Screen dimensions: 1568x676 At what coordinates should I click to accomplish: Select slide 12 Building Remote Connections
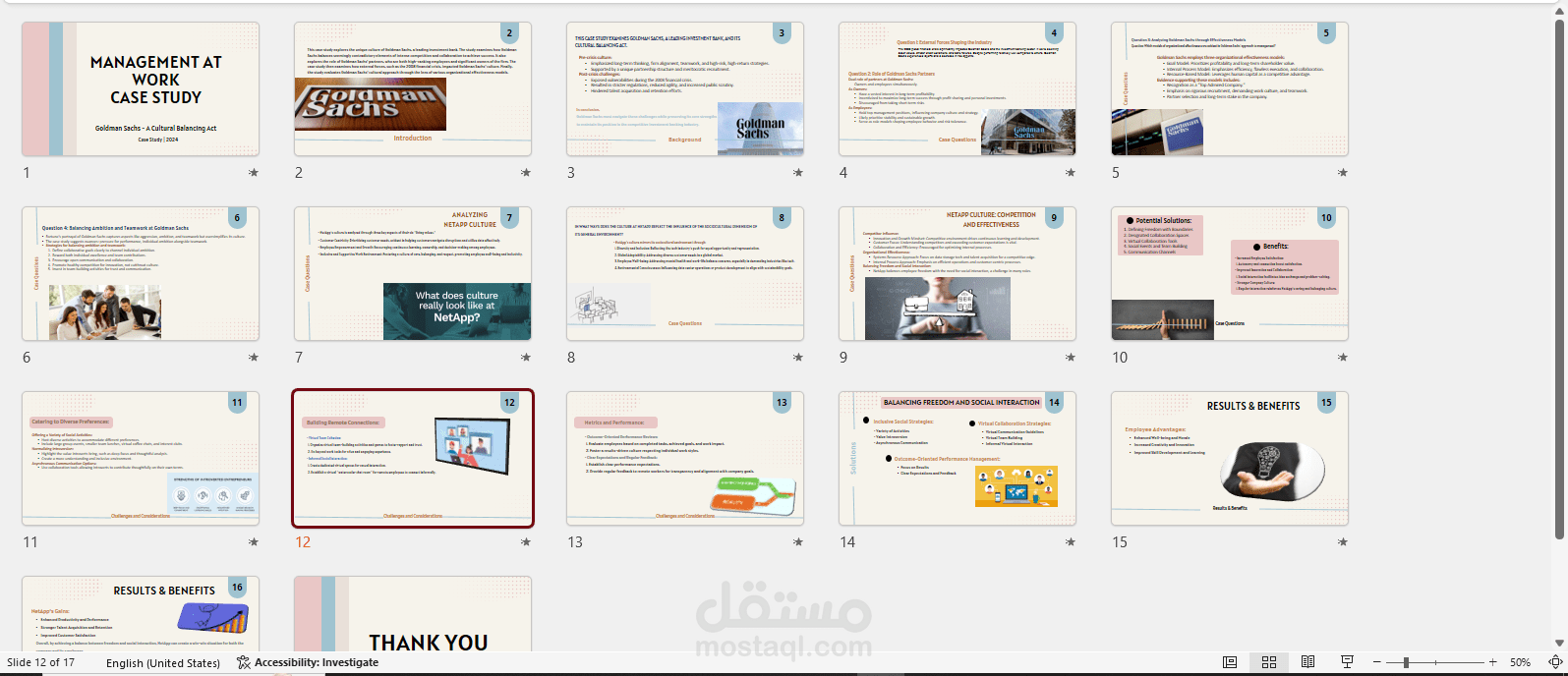pos(413,459)
